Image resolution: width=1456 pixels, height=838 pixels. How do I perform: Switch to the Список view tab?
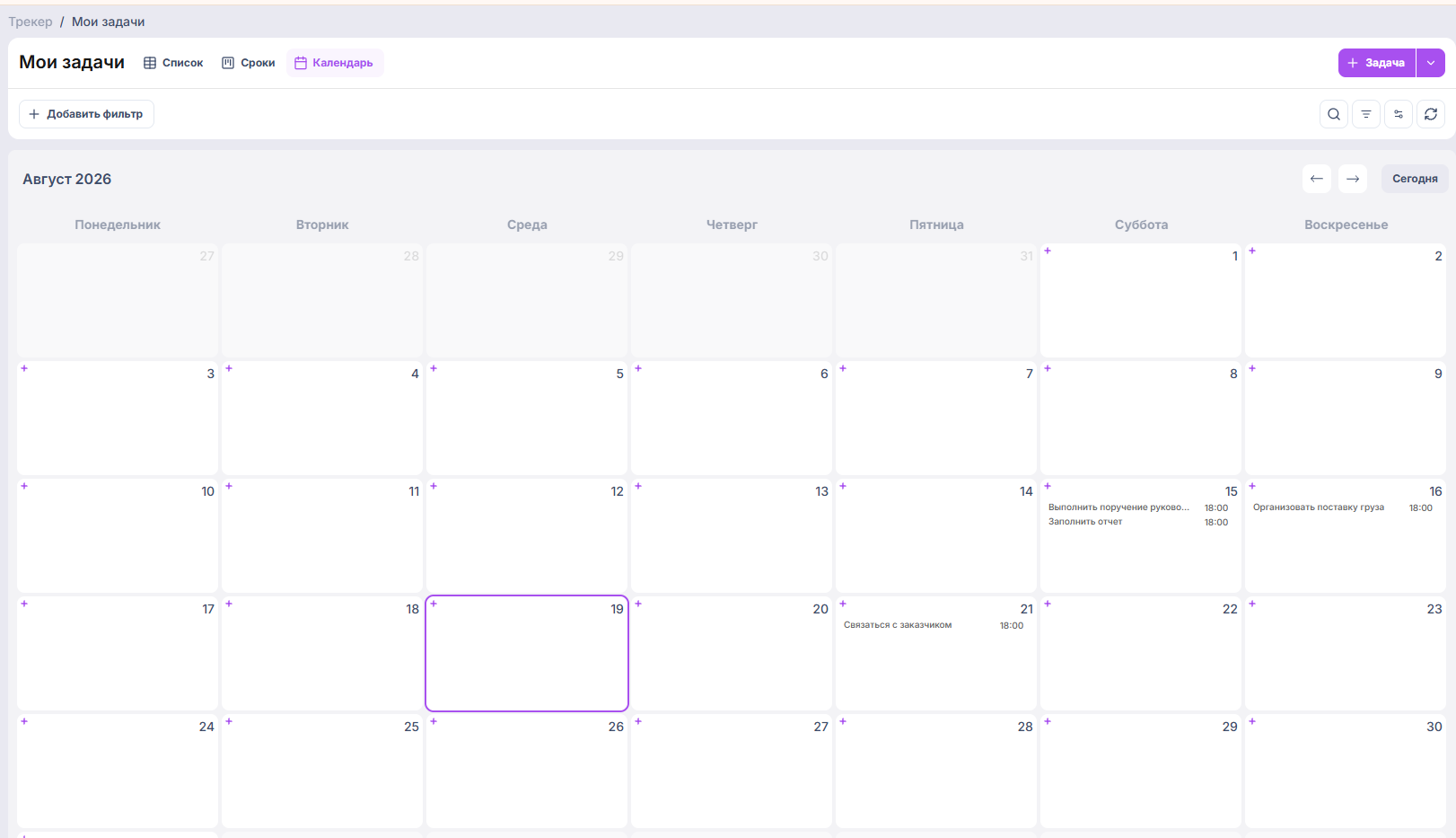pos(174,63)
